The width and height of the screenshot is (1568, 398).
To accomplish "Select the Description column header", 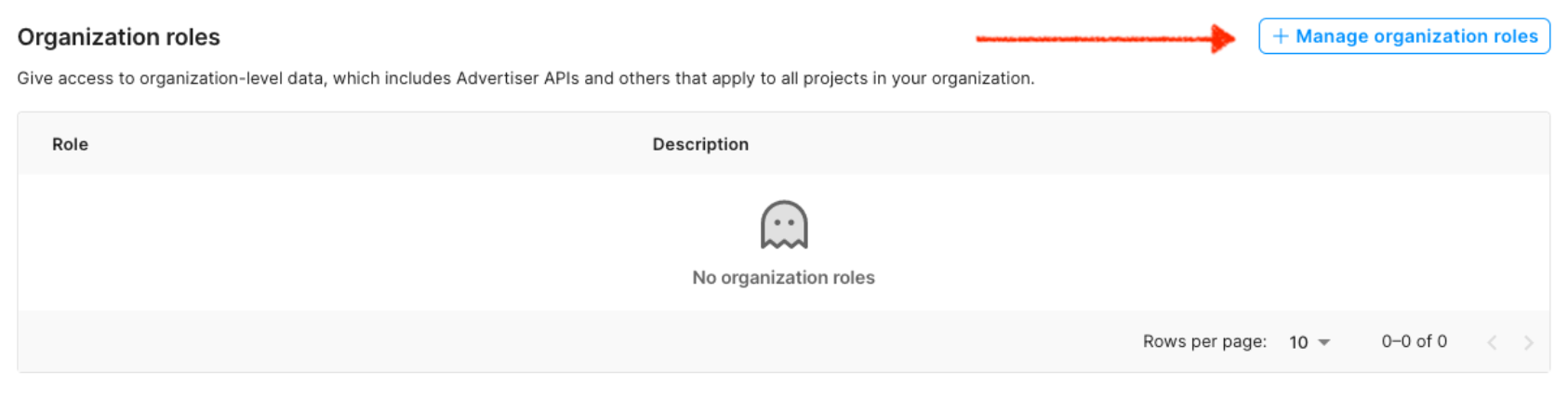I will (700, 144).
